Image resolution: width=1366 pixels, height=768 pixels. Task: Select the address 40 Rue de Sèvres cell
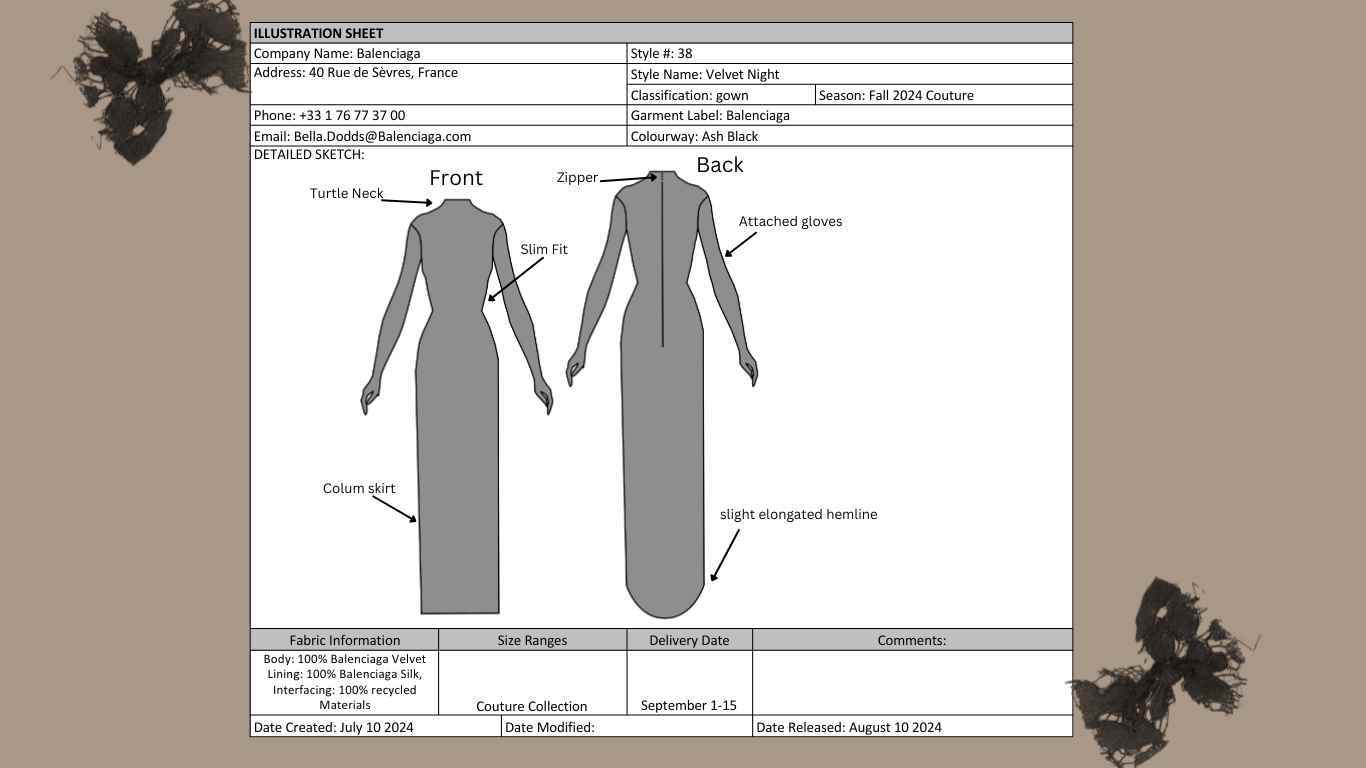[438, 84]
